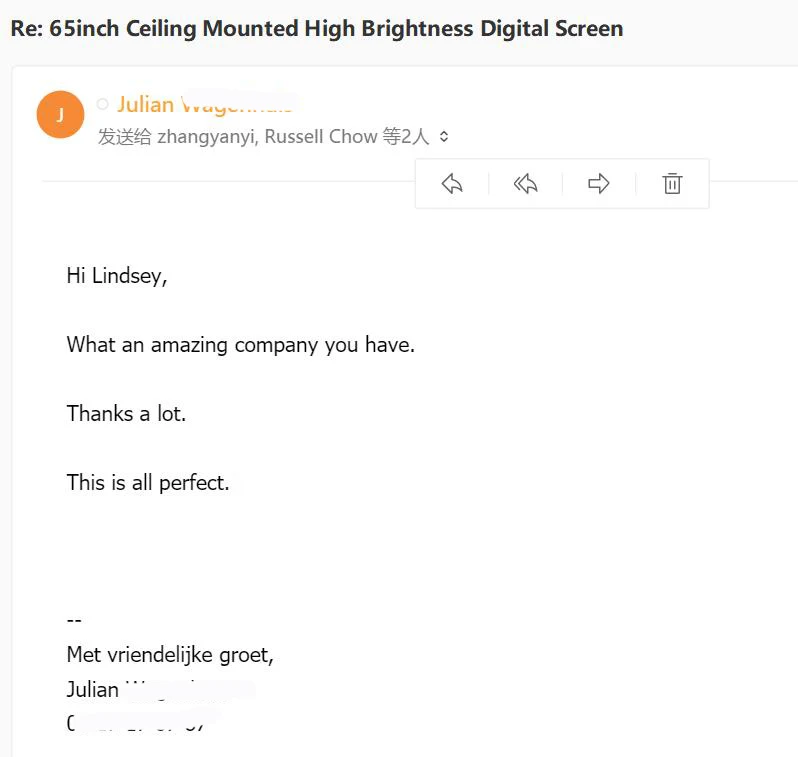Reply to Julian's email
Image resolution: width=798 pixels, height=757 pixels.
(x=452, y=184)
